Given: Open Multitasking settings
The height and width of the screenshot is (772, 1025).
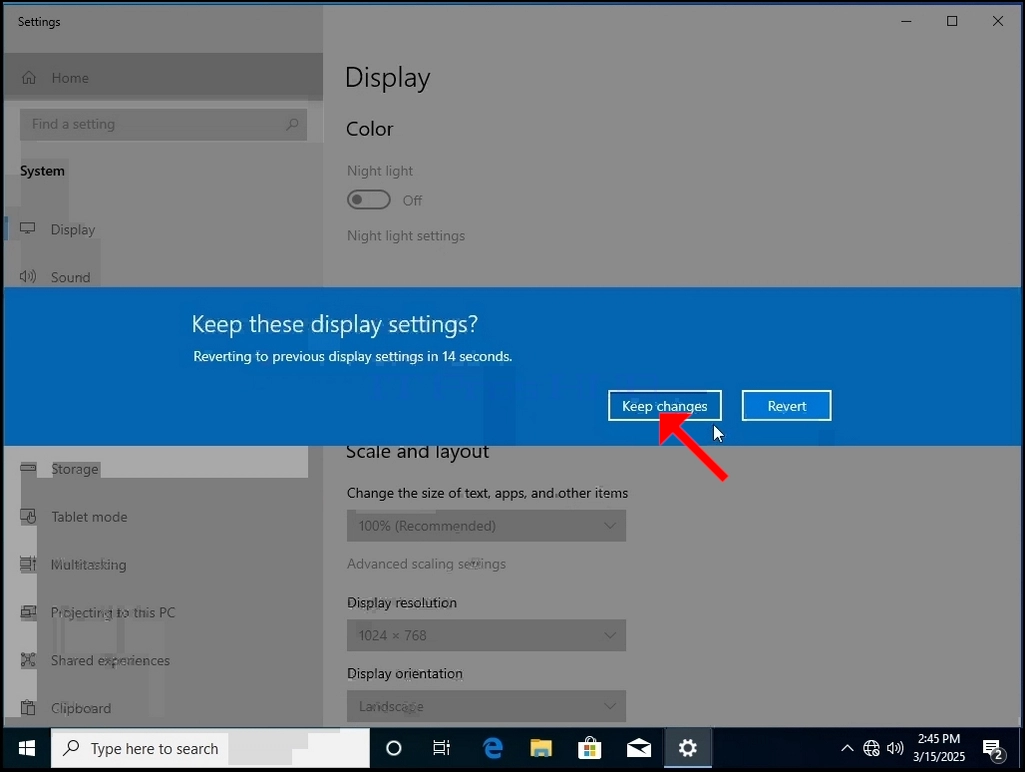Looking at the screenshot, I should pos(163,564).
